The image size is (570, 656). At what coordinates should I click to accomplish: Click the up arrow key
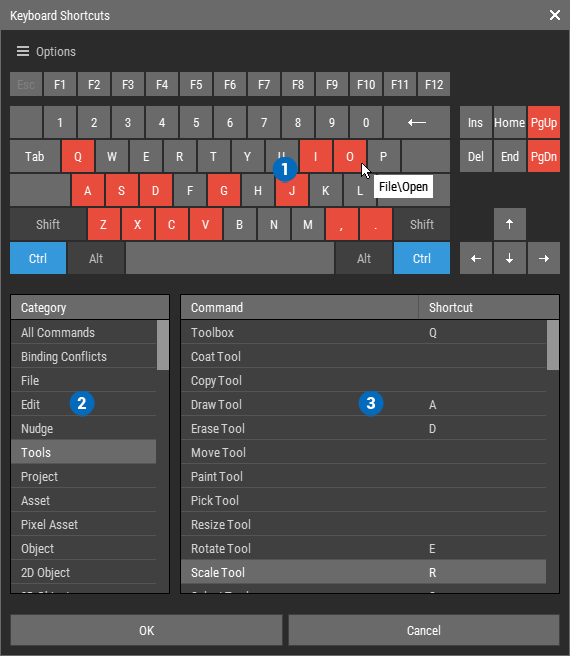[x=509, y=224]
